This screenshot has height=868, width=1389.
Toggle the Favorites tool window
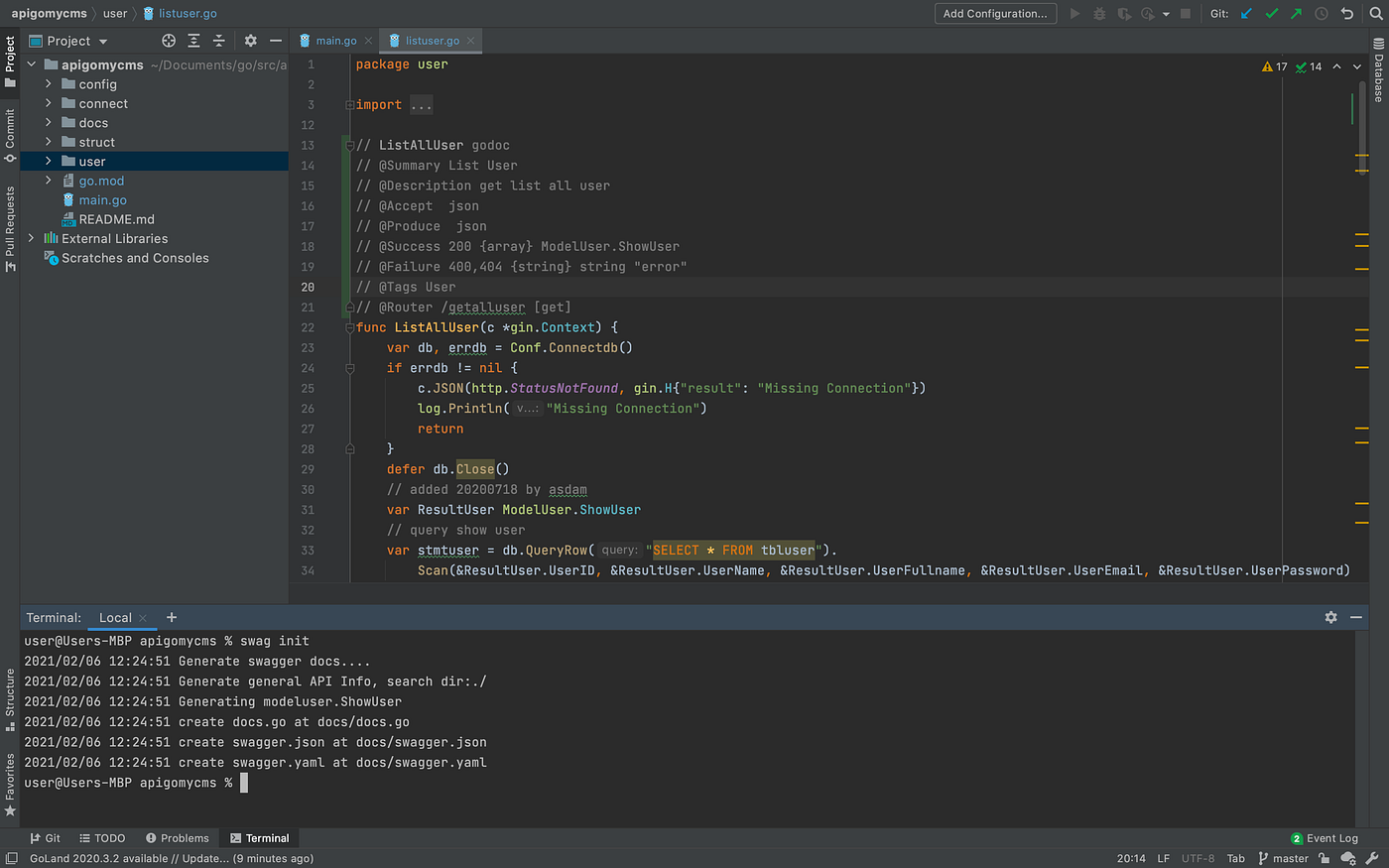click(10, 784)
